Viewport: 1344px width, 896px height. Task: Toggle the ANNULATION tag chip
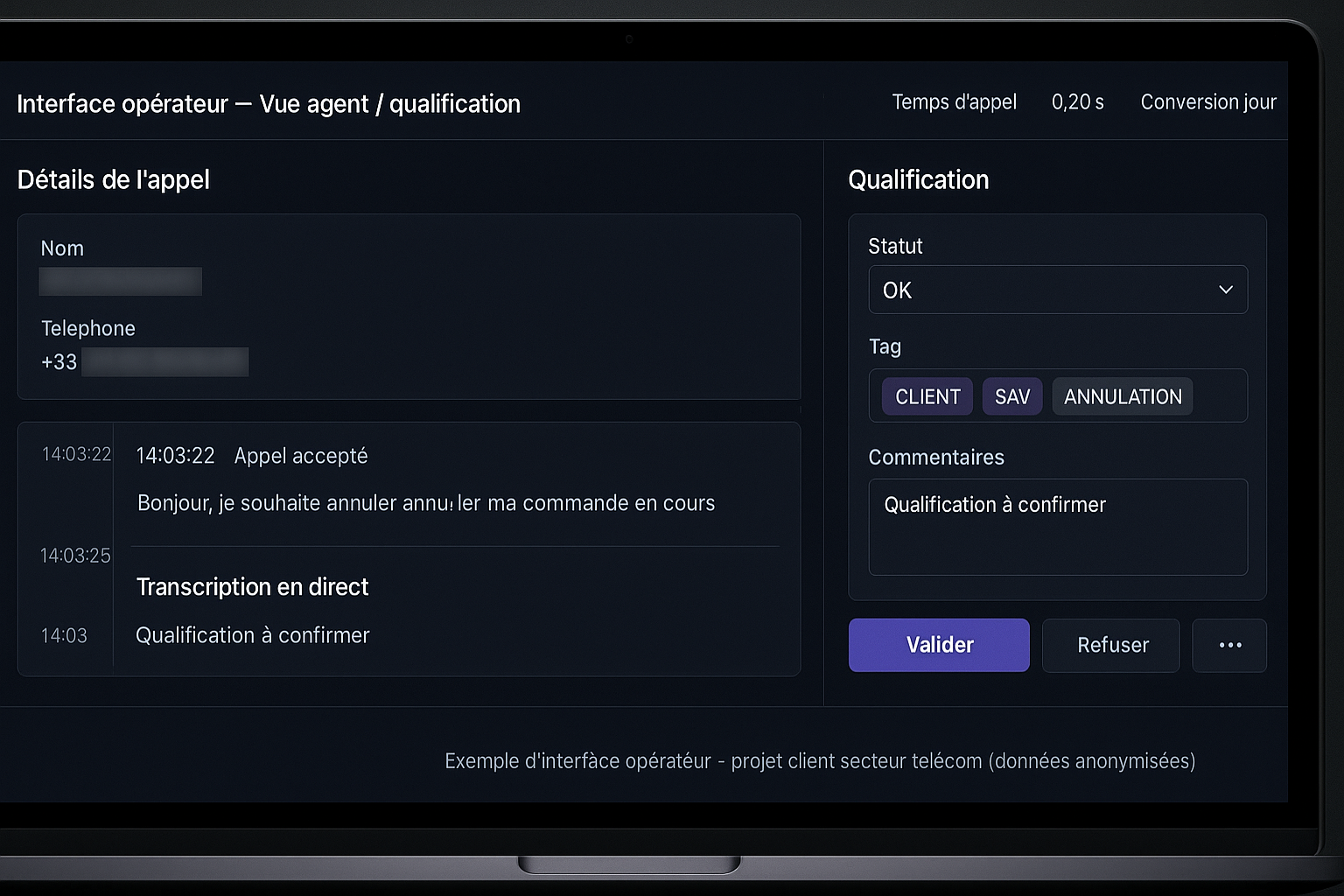point(1123,397)
